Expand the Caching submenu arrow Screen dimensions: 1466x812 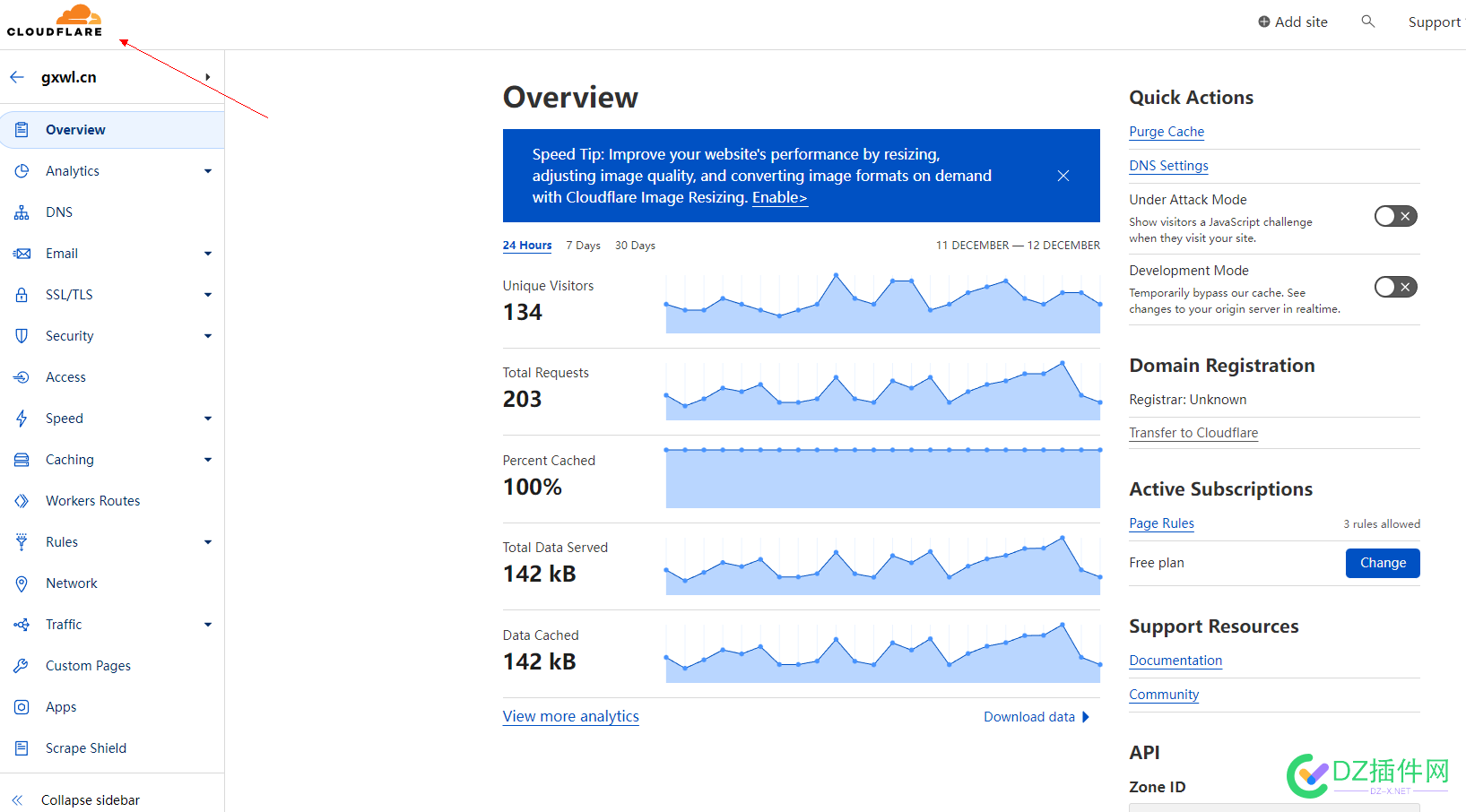(208, 460)
